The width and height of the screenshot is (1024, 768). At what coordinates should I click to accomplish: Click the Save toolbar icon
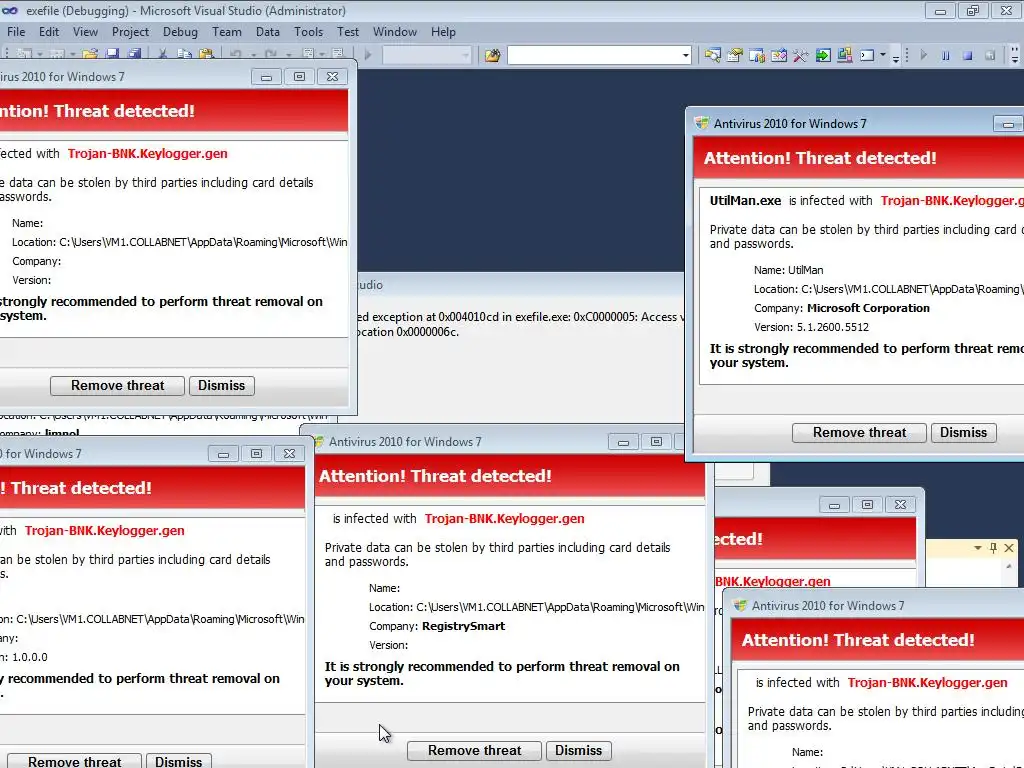112,54
